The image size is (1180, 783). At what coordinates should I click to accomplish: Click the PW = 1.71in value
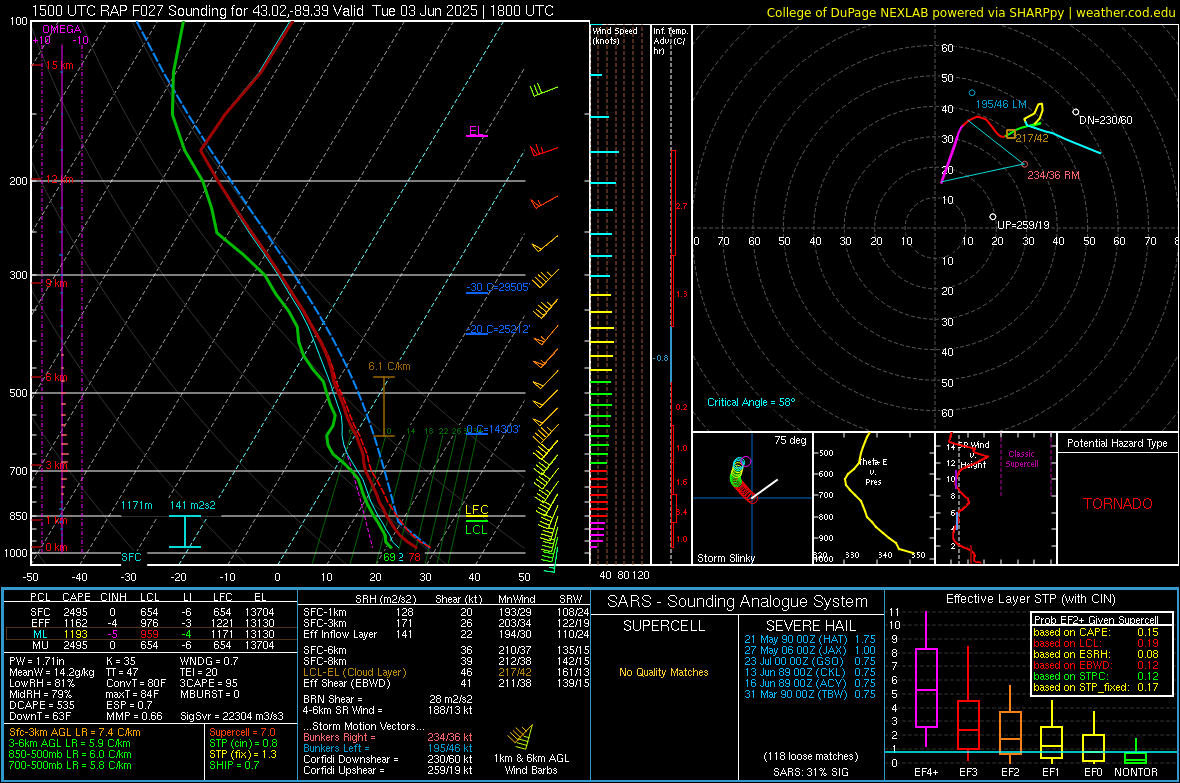tap(37, 661)
